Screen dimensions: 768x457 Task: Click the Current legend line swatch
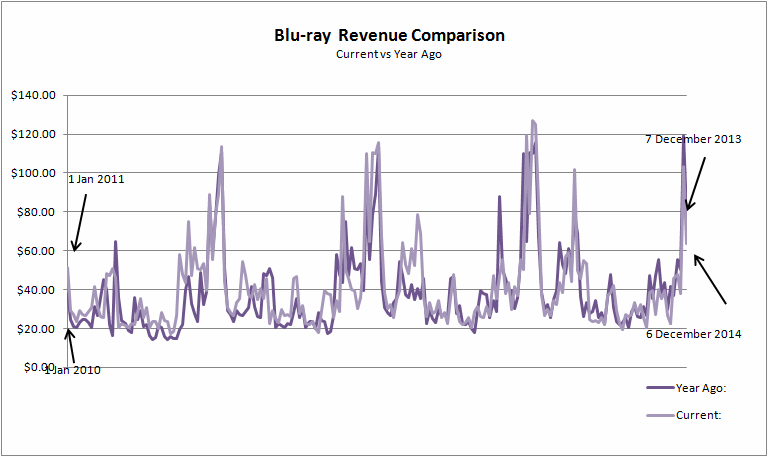coord(660,415)
